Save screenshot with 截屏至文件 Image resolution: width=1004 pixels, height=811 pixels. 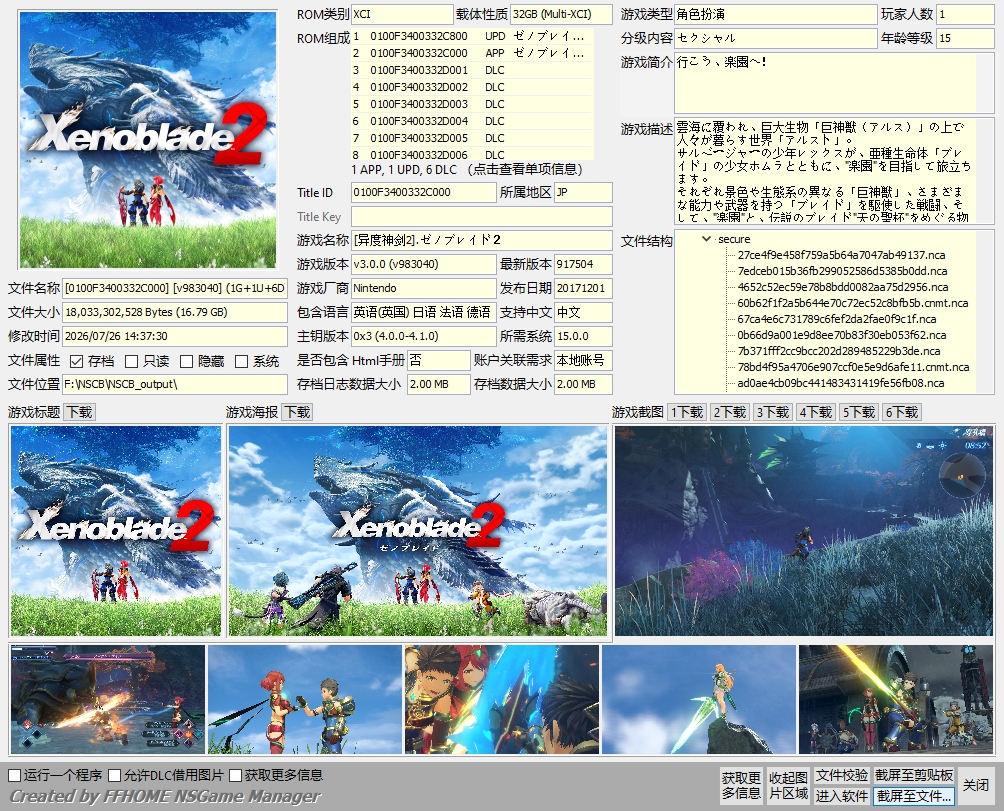pos(914,796)
